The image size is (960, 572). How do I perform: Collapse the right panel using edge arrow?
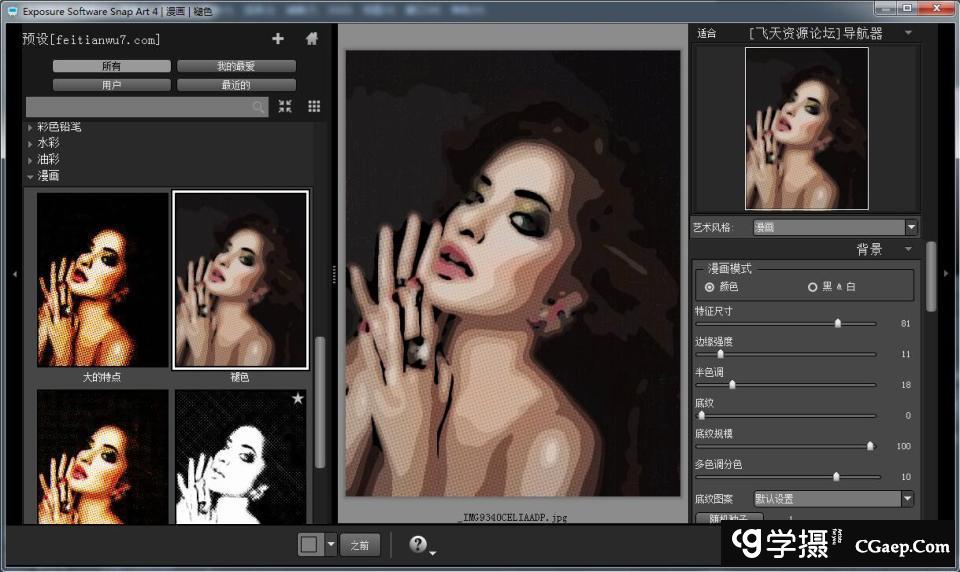point(946,273)
